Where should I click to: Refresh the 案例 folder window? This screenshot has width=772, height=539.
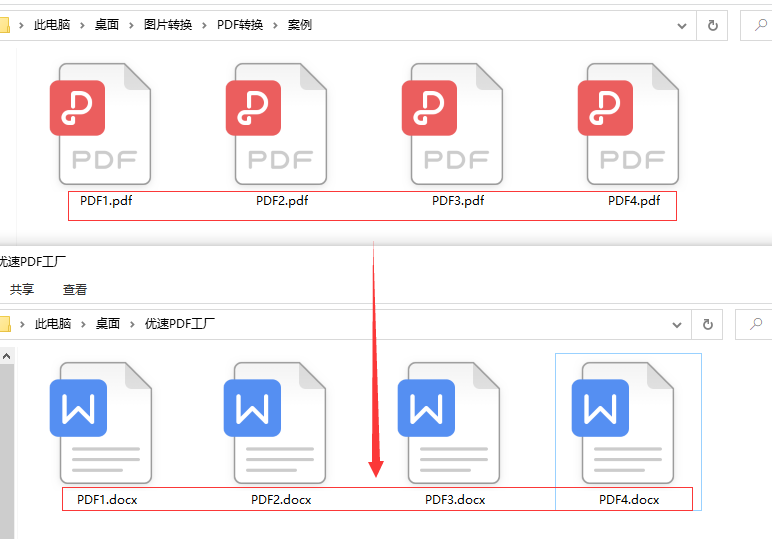click(x=712, y=25)
